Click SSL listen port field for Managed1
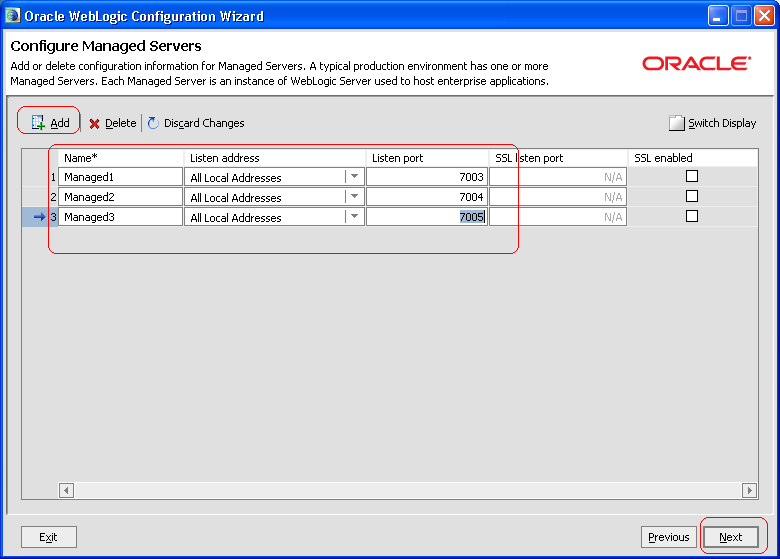Viewport: 780px width, 559px height. coord(558,177)
